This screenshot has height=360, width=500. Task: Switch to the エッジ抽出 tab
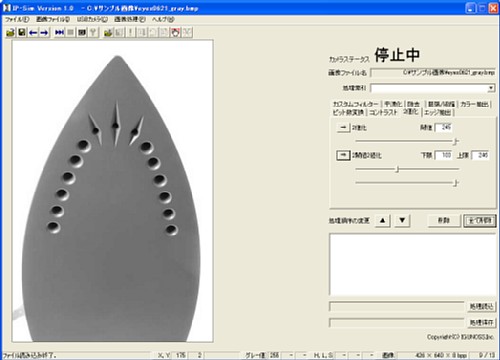click(x=438, y=113)
